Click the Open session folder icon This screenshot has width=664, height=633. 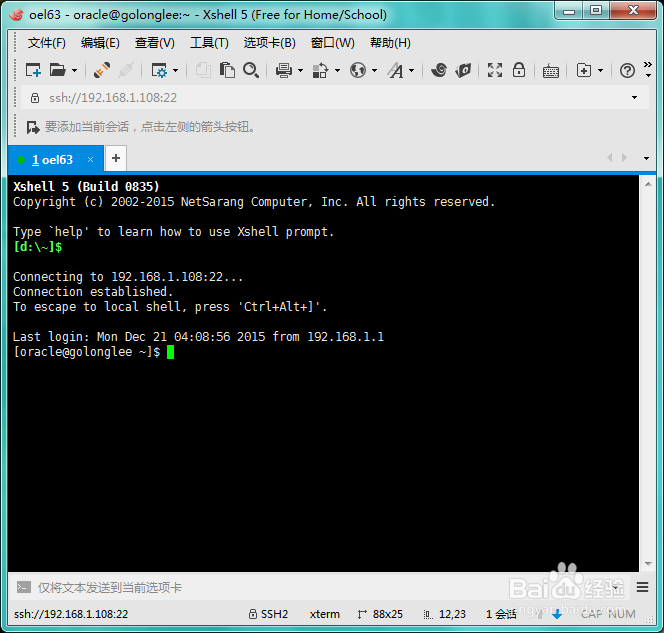[58, 70]
